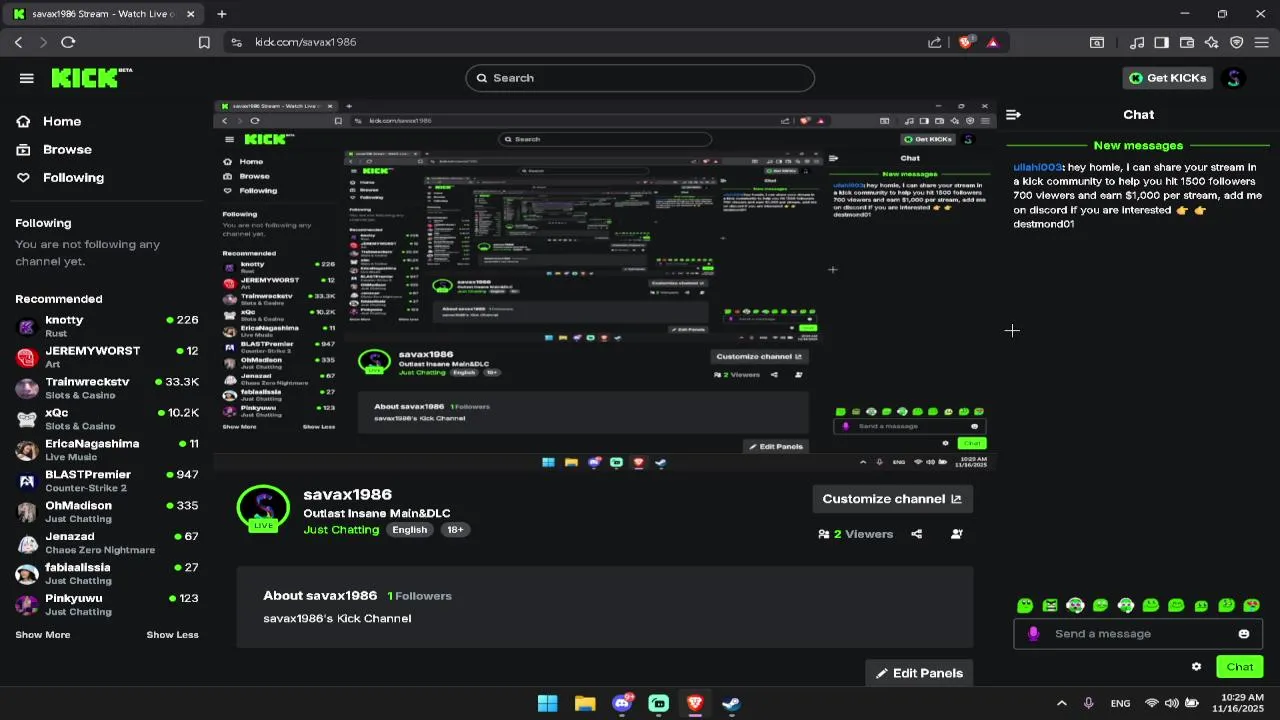The image size is (1280, 720).
Task: Toggle the Brave sidebar panel
Action: (1162, 42)
